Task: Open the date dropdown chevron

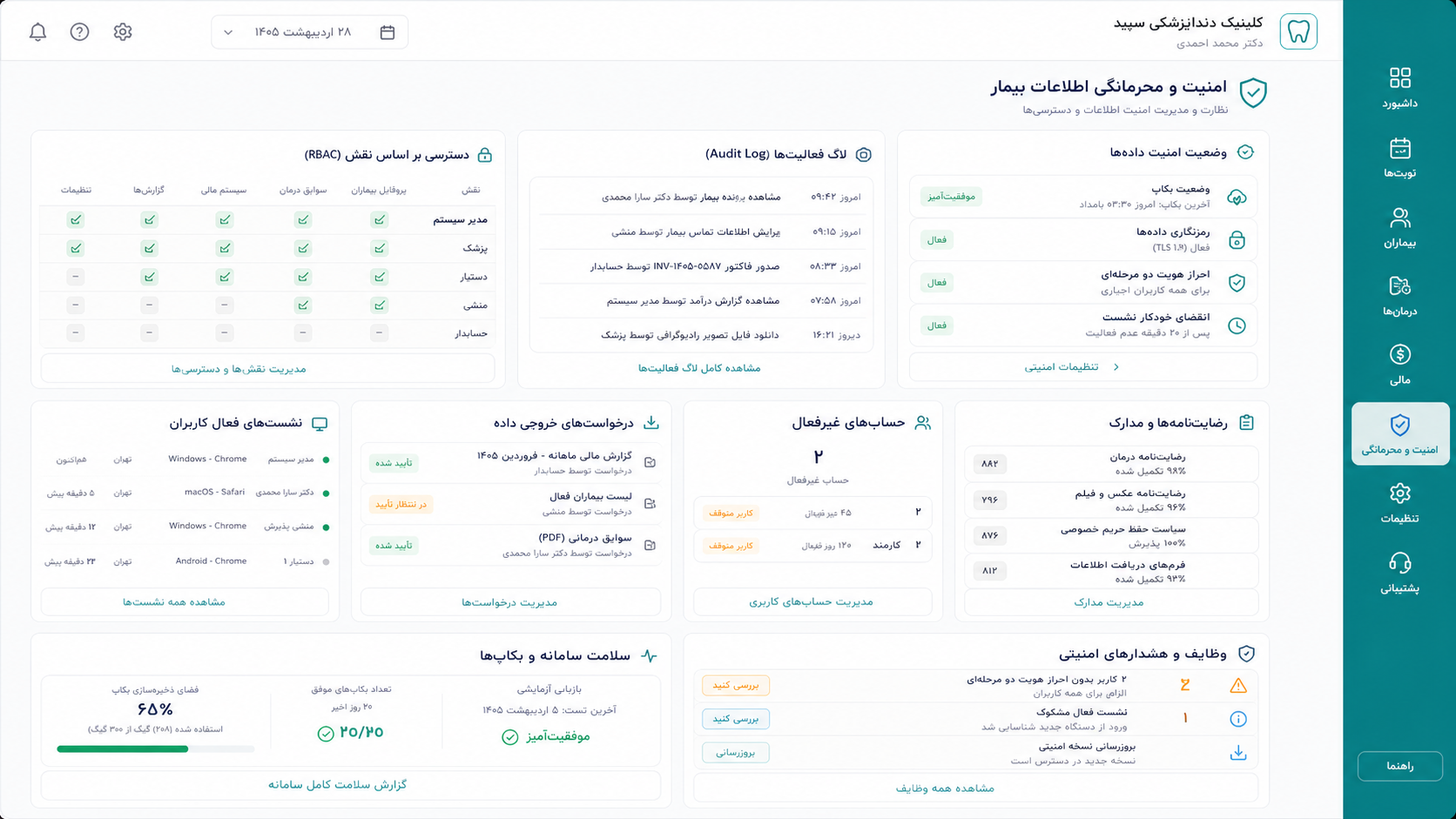Action: (x=228, y=33)
